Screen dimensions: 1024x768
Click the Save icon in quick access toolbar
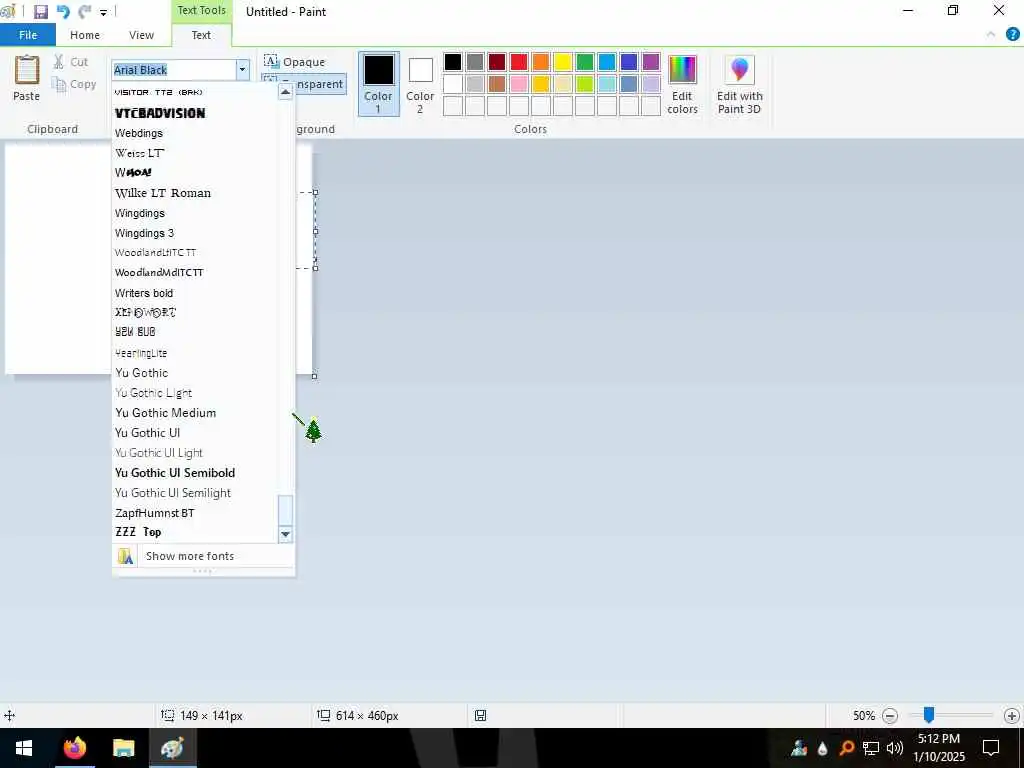[x=40, y=11]
